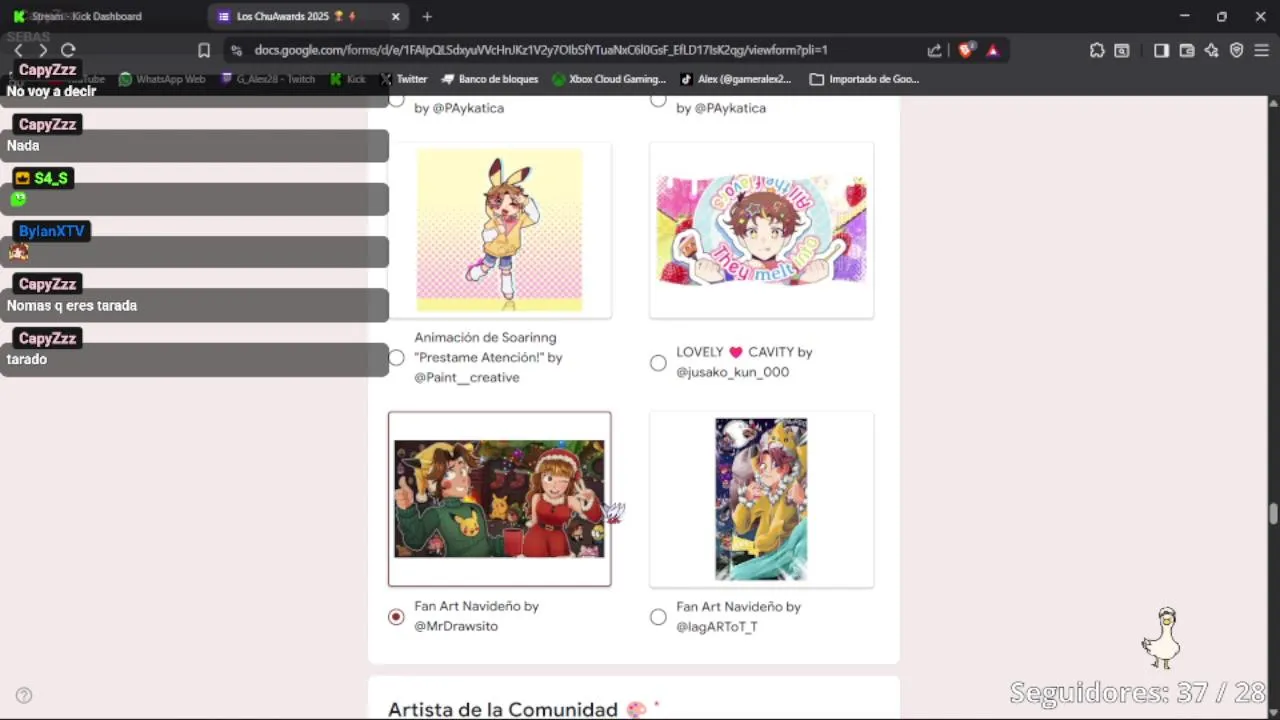Open the Twitter bookmark
The width and height of the screenshot is (1280, 720).
click(403, 79)
